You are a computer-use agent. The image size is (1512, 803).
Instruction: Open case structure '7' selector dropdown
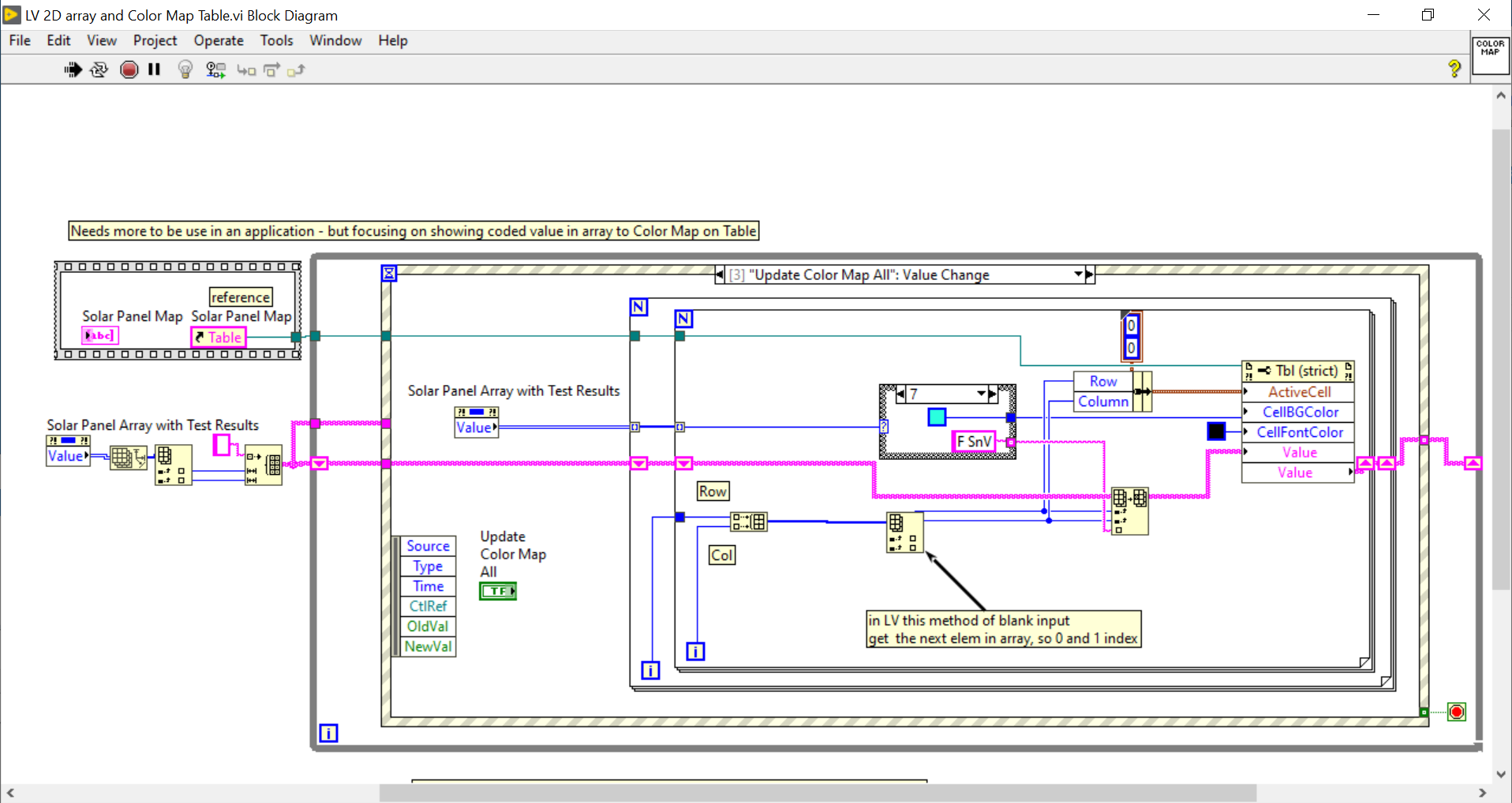point(981,394)
